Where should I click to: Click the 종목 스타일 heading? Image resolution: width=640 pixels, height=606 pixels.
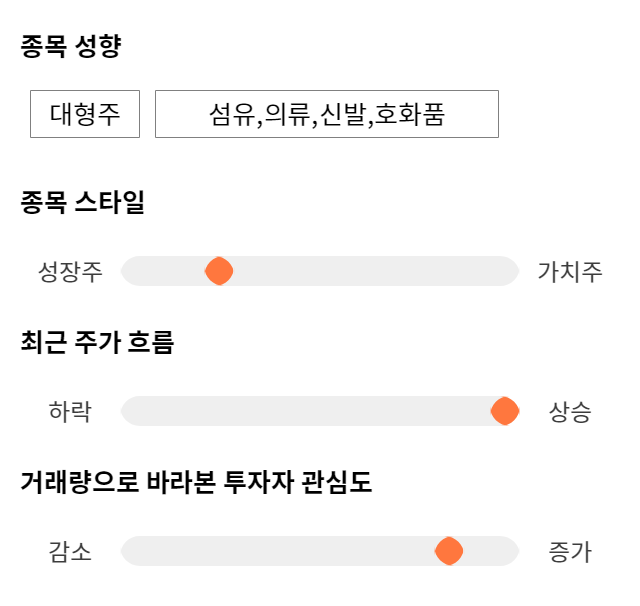[x=83, y=203]
